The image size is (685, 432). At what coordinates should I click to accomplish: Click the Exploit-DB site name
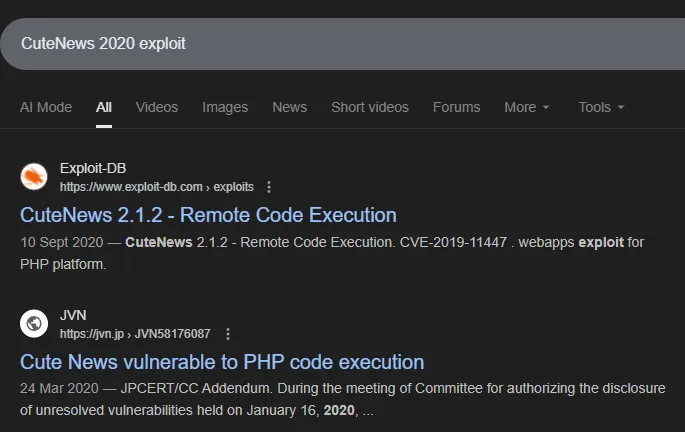coord(93,168)
